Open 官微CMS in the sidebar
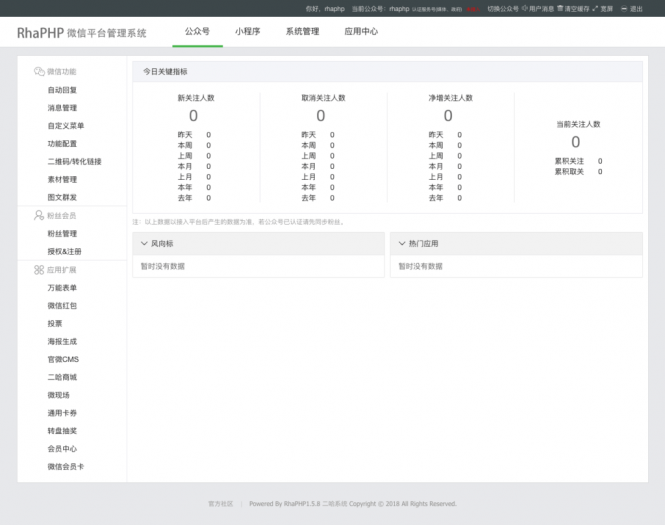Viewport: 665px width, 525px height. tap(63, 359)
